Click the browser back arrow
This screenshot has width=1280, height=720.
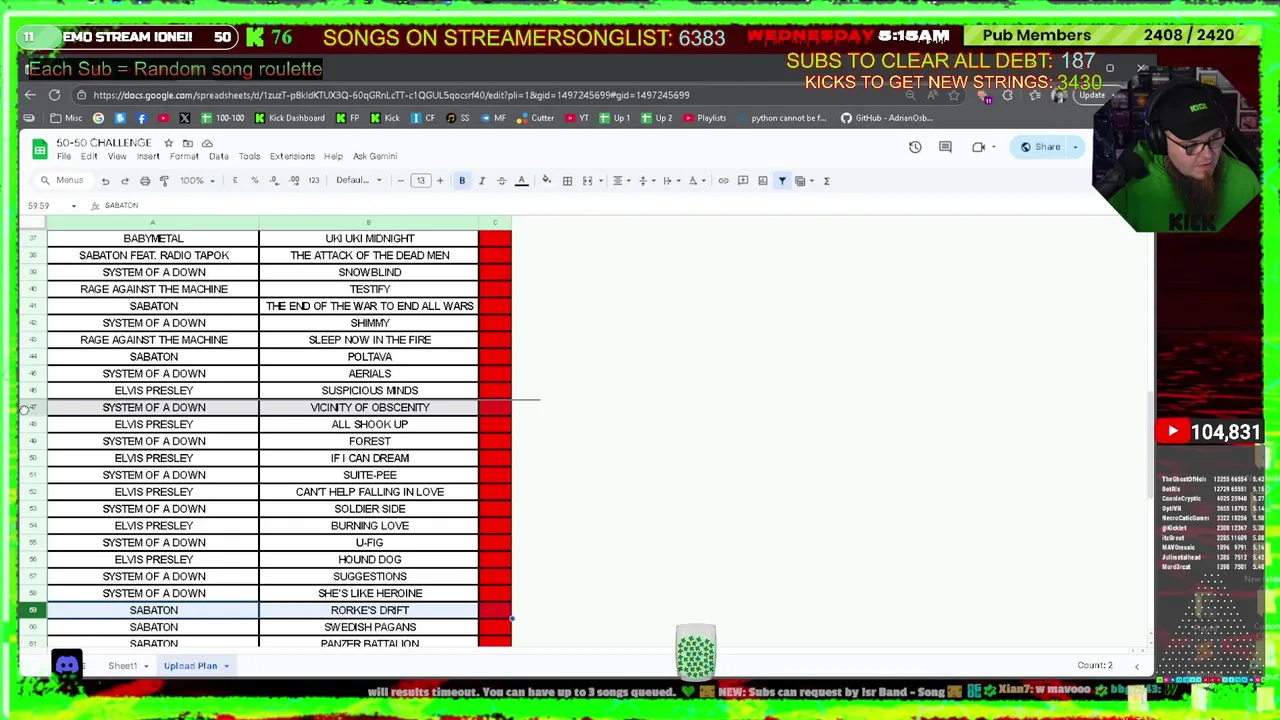(30, 95)
